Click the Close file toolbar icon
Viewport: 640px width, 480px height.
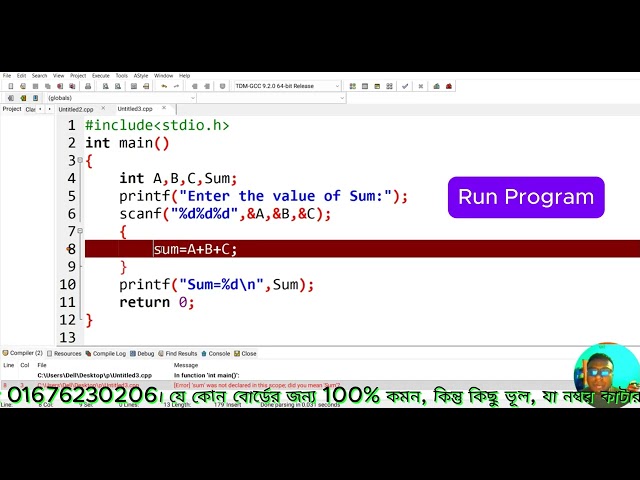point(60,86)
